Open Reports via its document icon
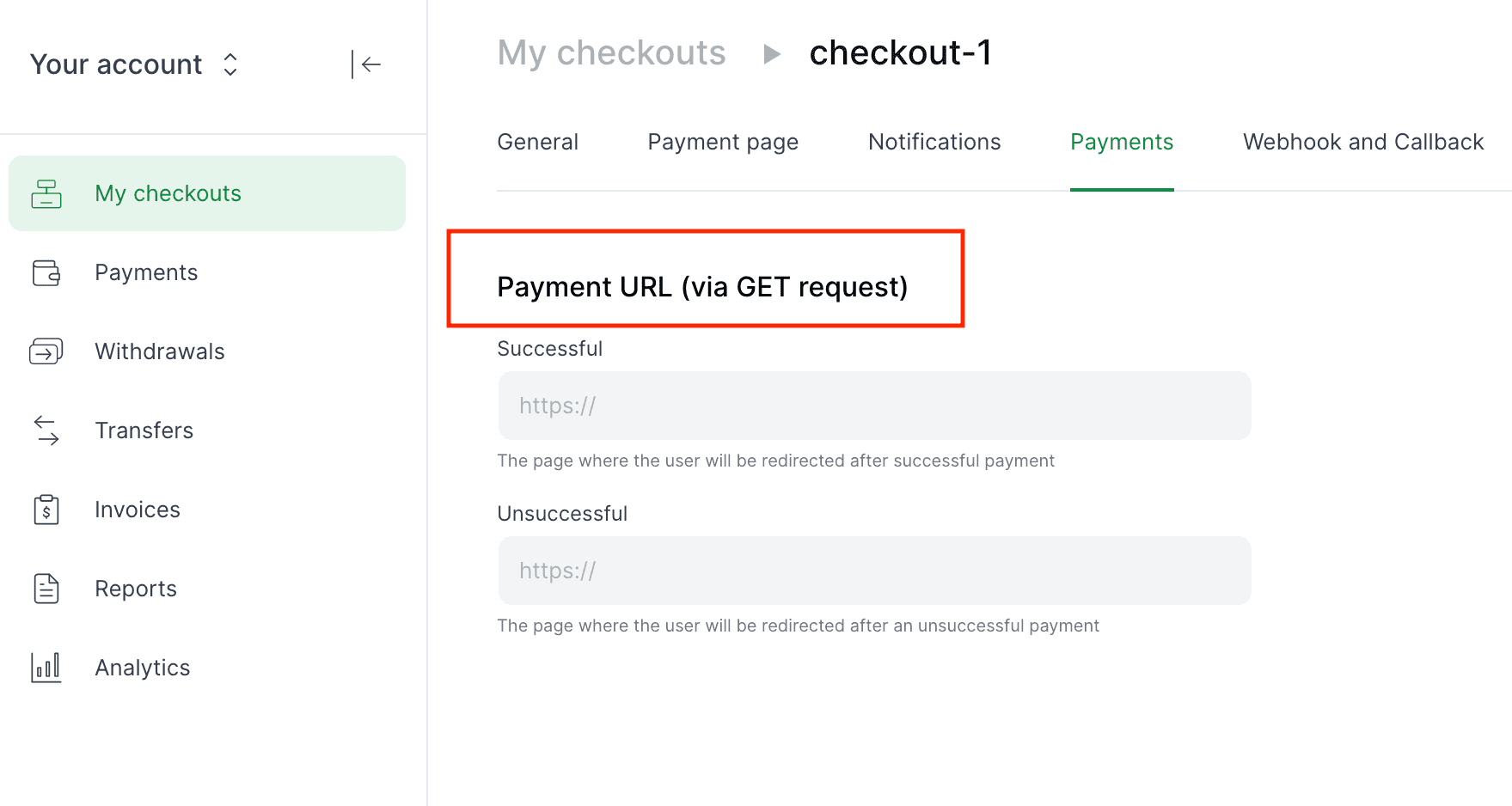 pyautogui.click(x=47, y=589)
